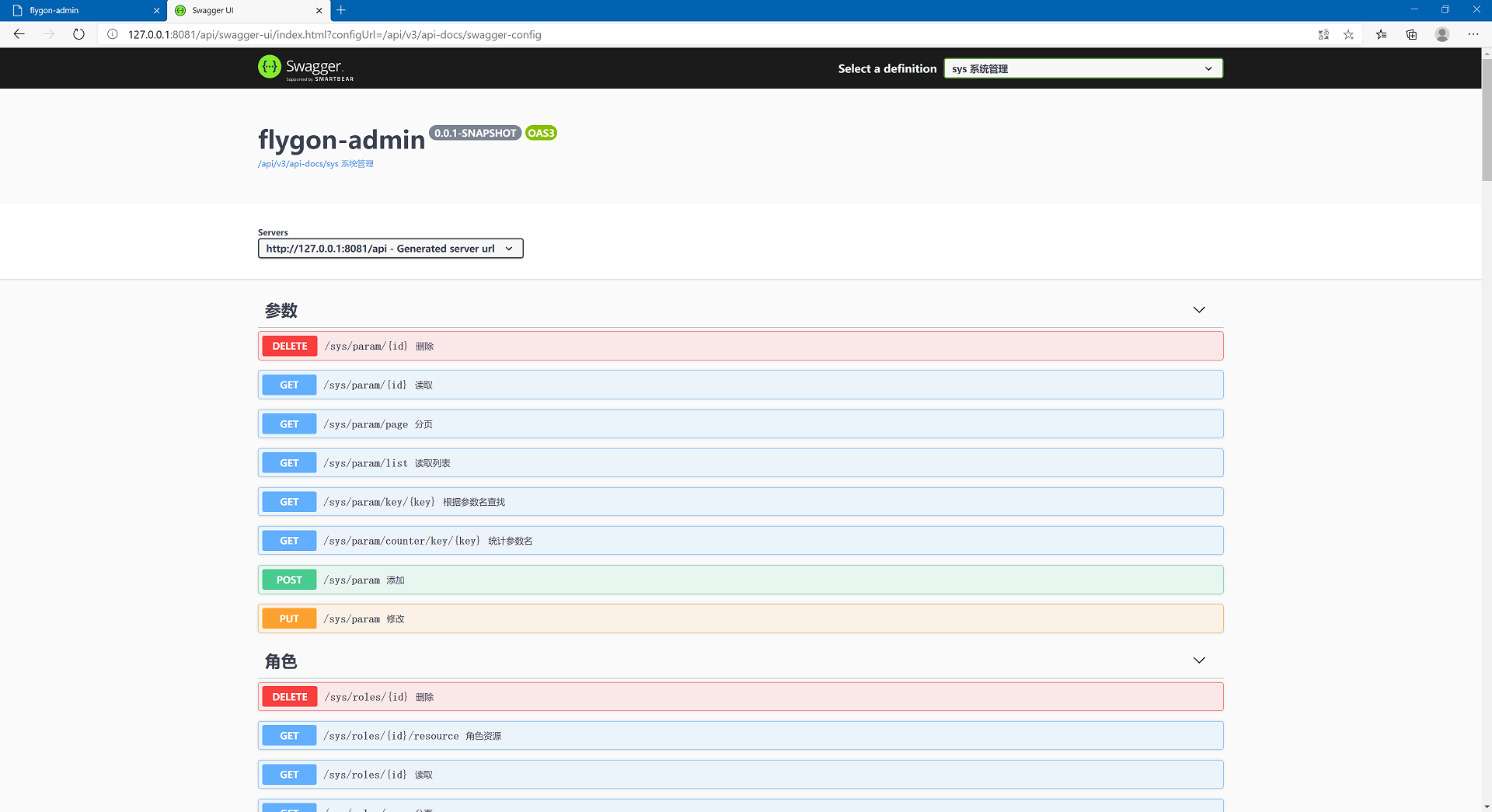Expand GET /sys/roles/{id} 读取 operation
This screenshot has width=1492, height=812.
pyautogui.click(x=741, y=775)
